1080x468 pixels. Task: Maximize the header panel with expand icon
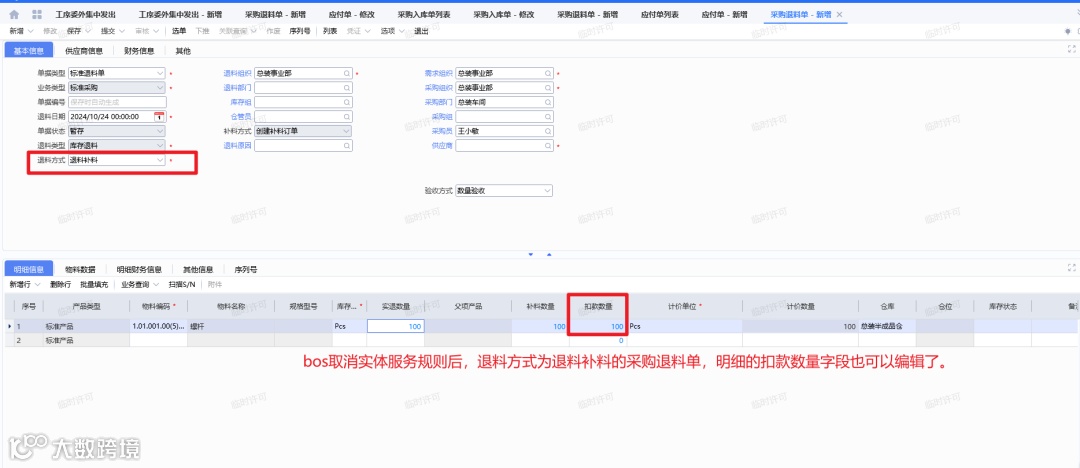(1071, 50)
